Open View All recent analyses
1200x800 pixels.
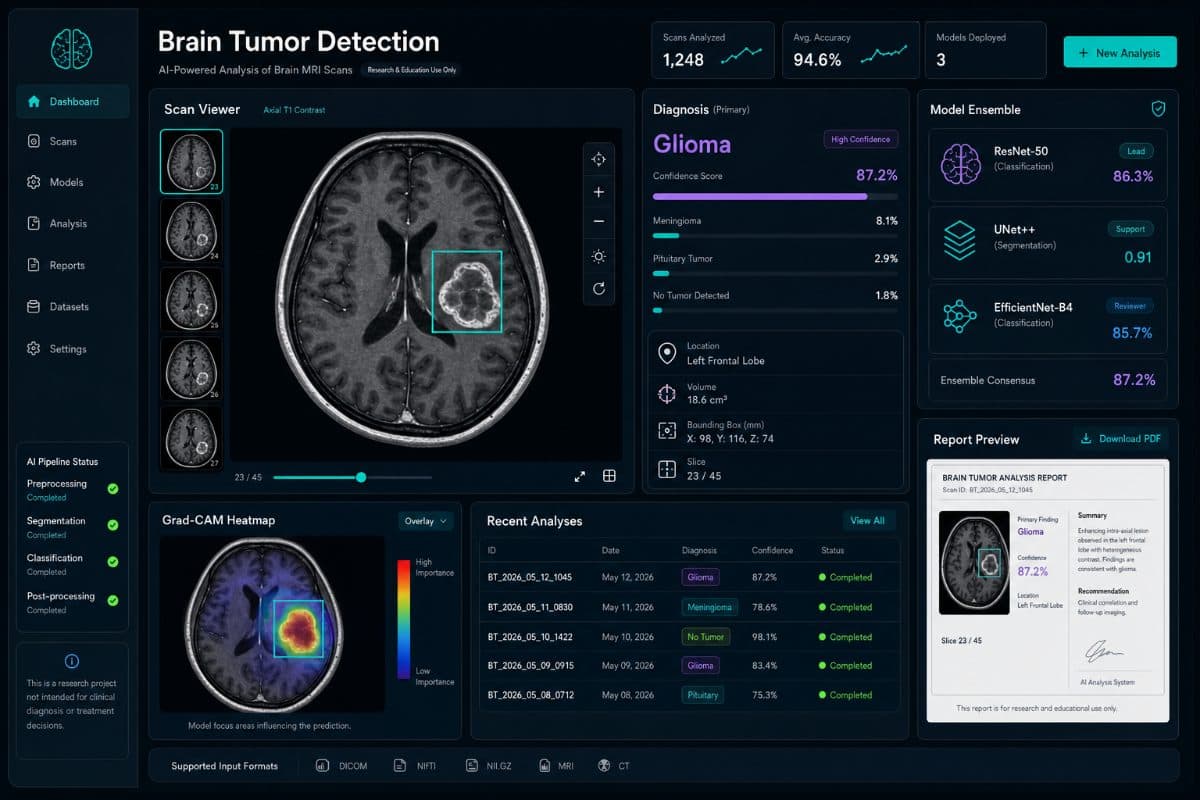point(867,520)
